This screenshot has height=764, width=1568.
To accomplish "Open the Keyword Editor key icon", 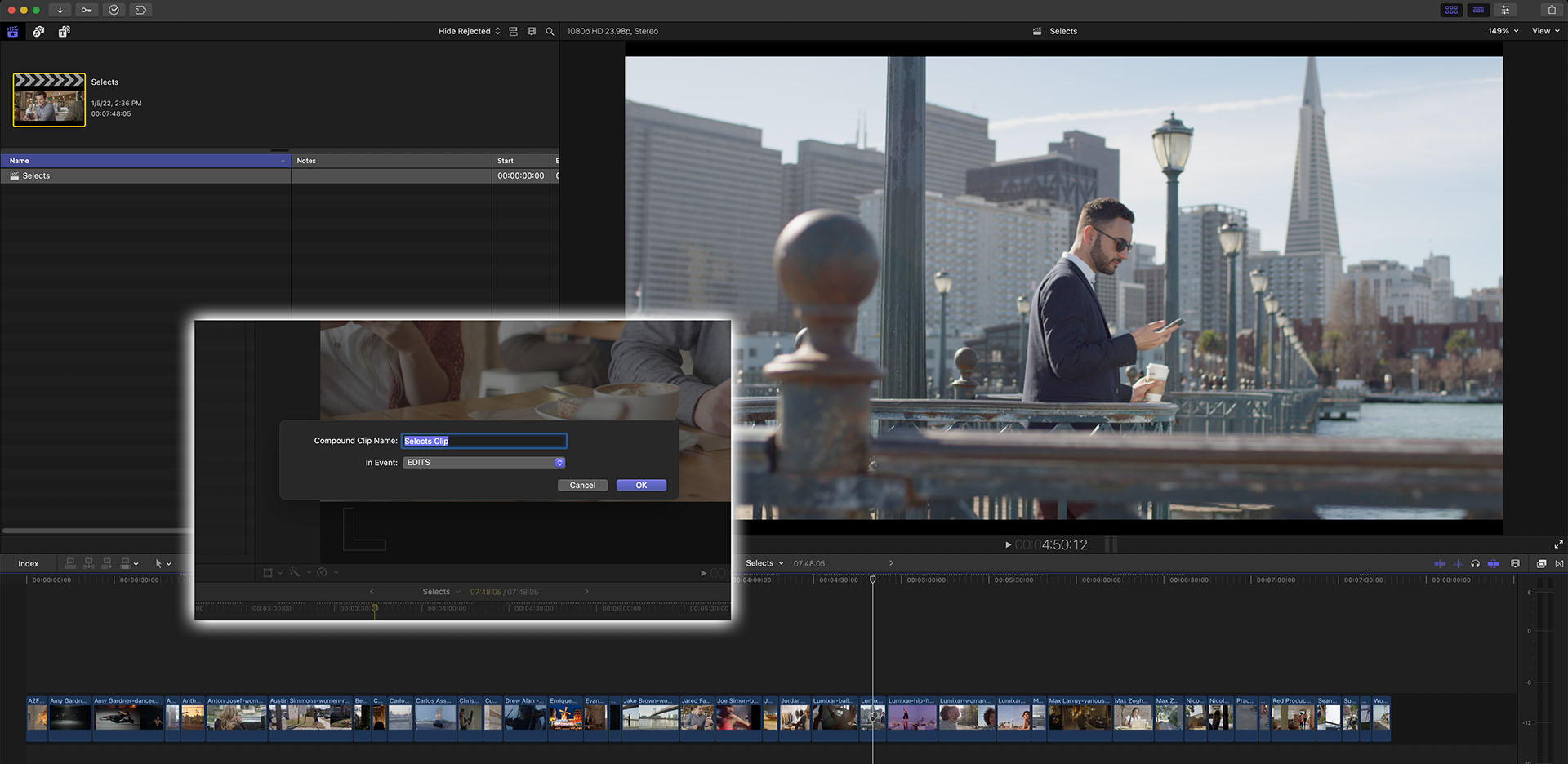I will click(87, 10).
